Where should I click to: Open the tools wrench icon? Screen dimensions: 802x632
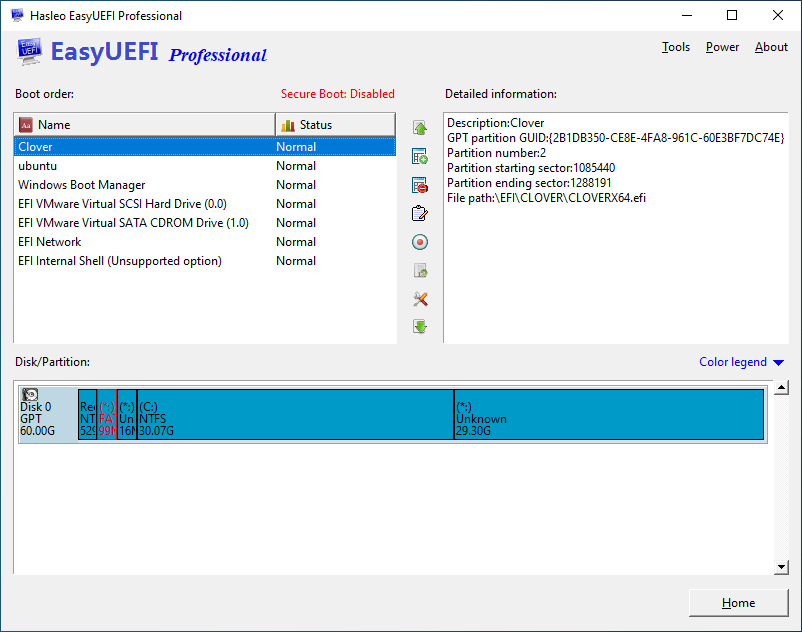[420, 299]
